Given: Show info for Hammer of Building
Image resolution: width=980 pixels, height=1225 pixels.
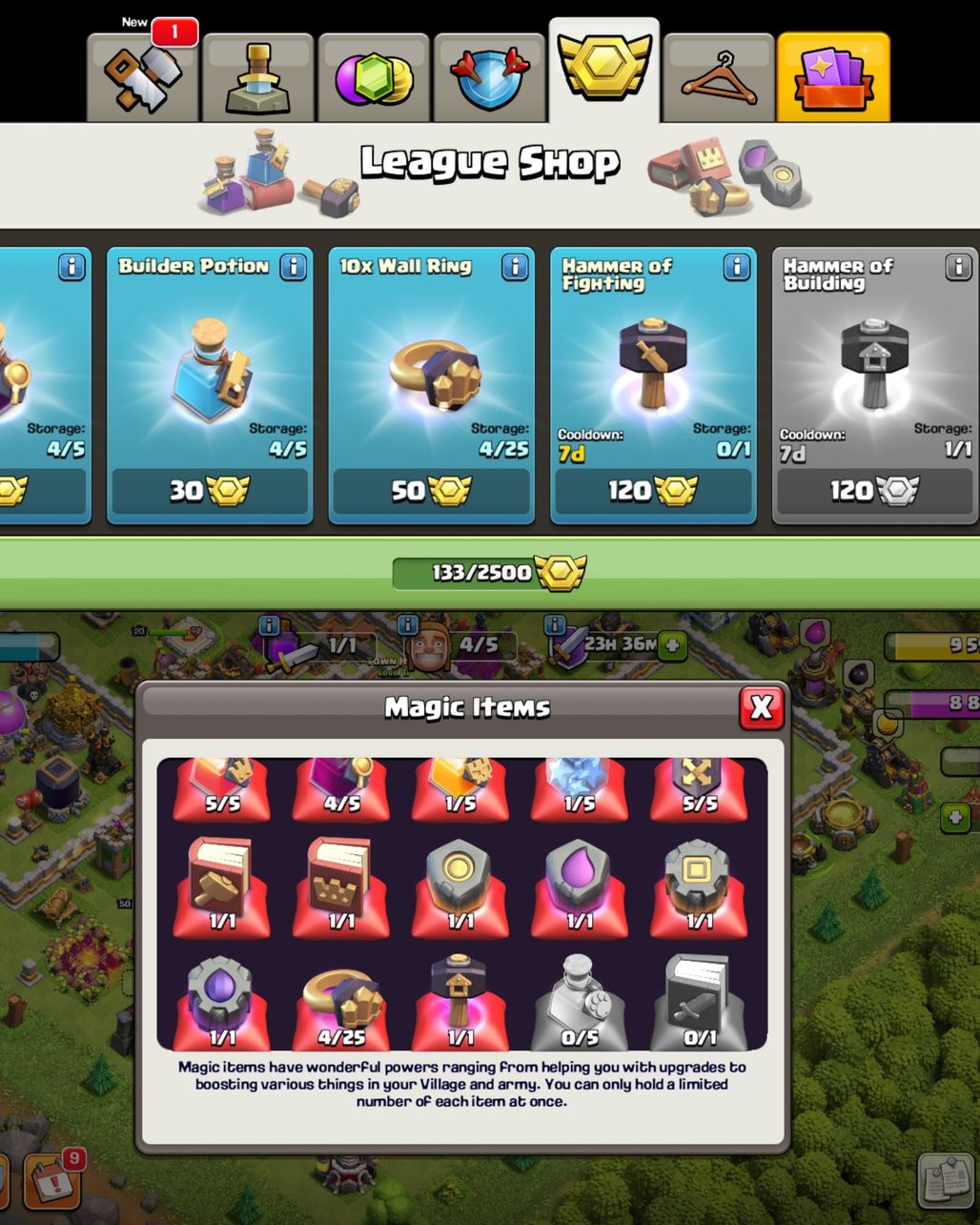Looking at the screenshot, I should [x=958, y=267].
